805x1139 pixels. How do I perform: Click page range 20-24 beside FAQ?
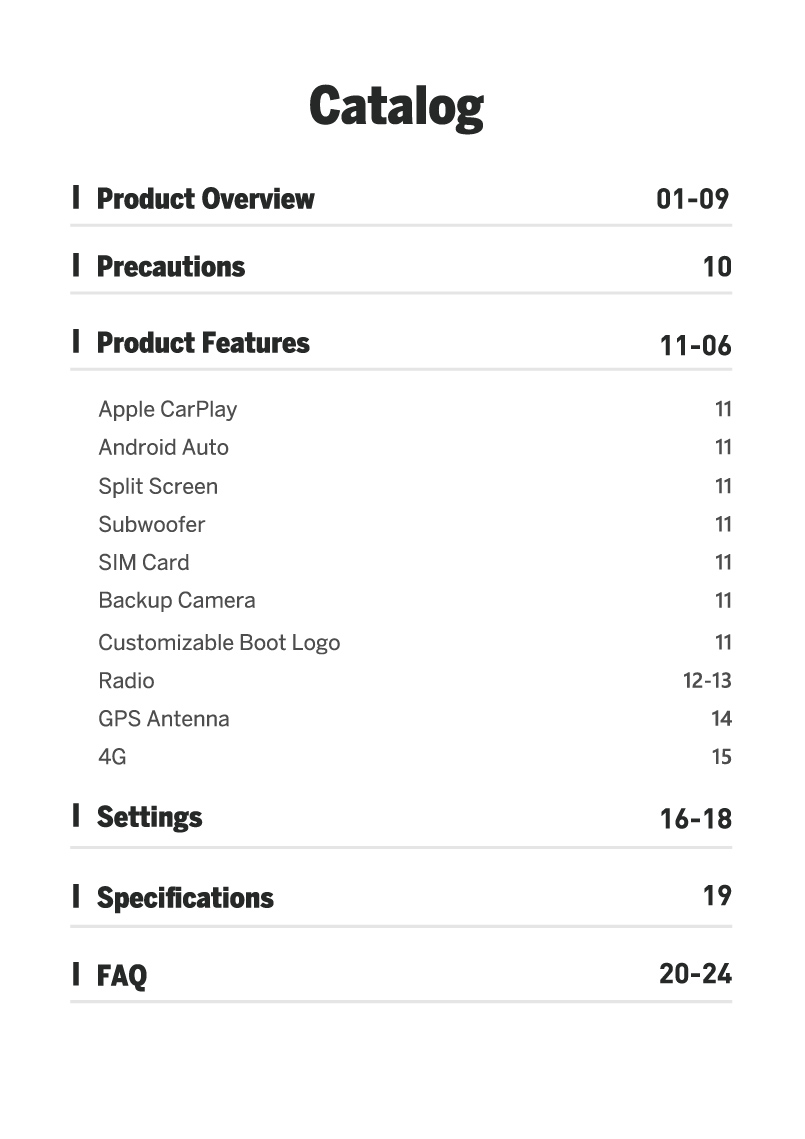[x=695, y=973]
